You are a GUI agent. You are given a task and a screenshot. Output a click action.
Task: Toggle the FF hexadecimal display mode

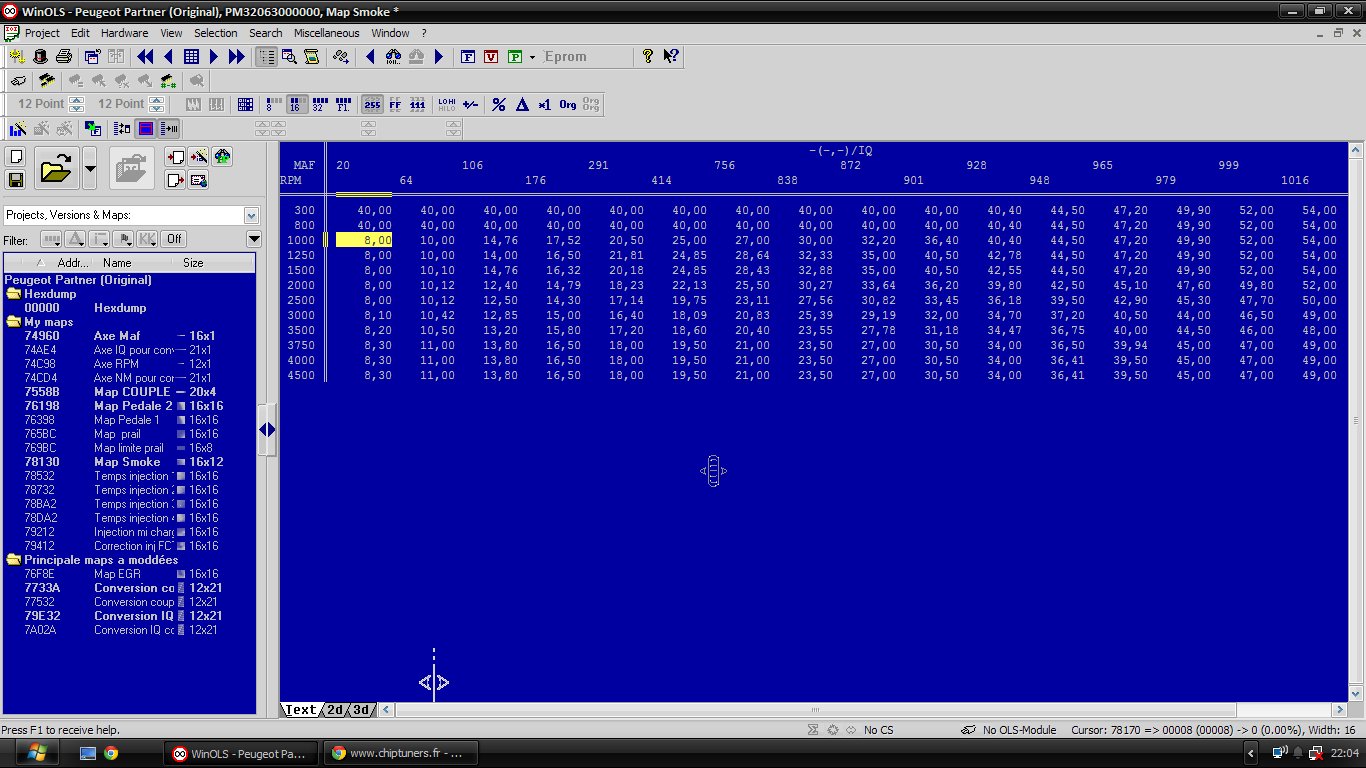tap(395, 104)
